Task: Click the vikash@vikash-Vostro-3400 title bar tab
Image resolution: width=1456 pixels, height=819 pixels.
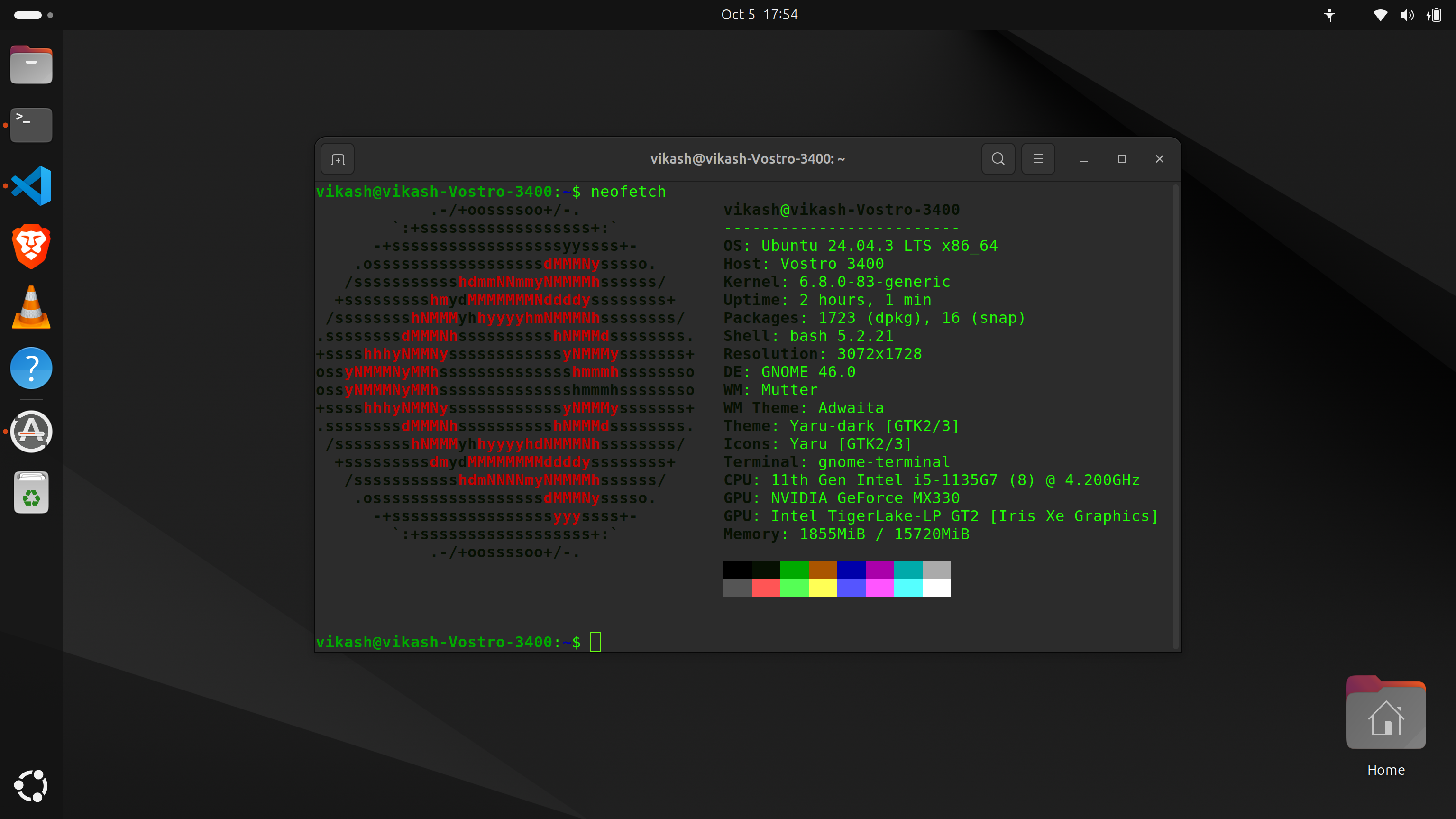Action: (747, 159)
